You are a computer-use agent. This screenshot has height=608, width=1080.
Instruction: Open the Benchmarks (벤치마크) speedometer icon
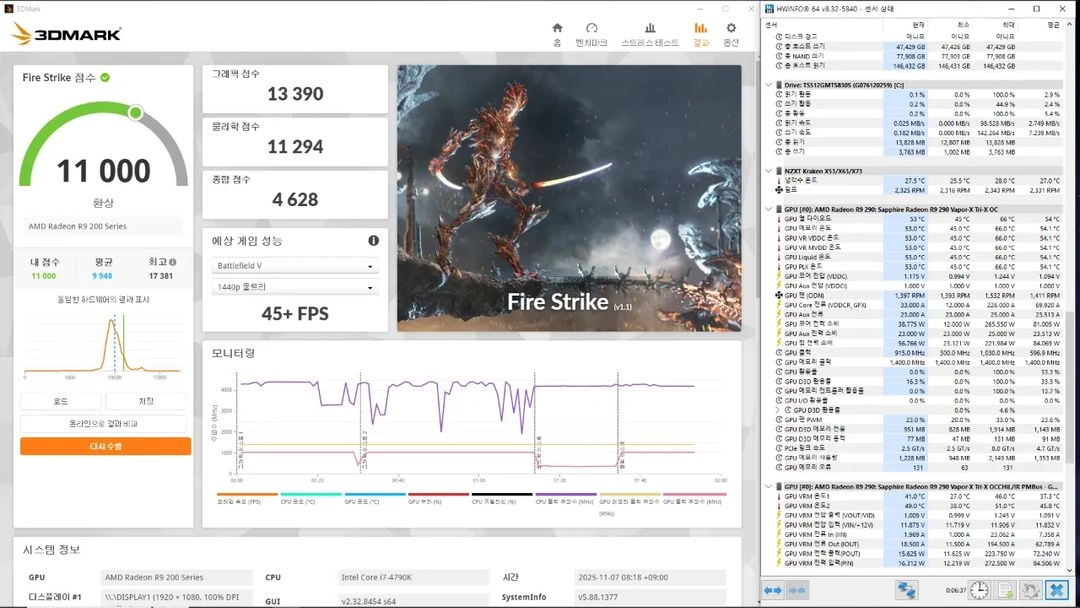coord(592,28)
